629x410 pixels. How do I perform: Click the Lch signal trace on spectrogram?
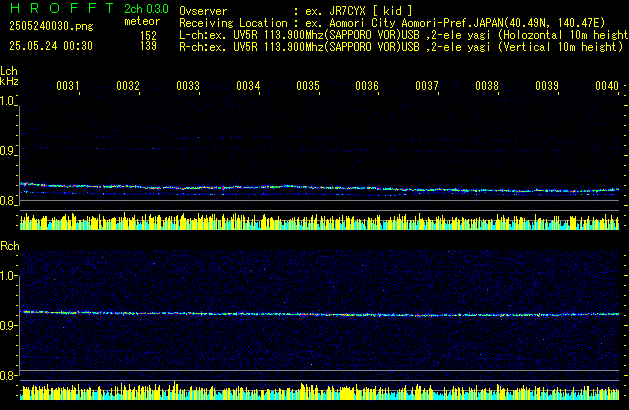click(x=319, y=187)
